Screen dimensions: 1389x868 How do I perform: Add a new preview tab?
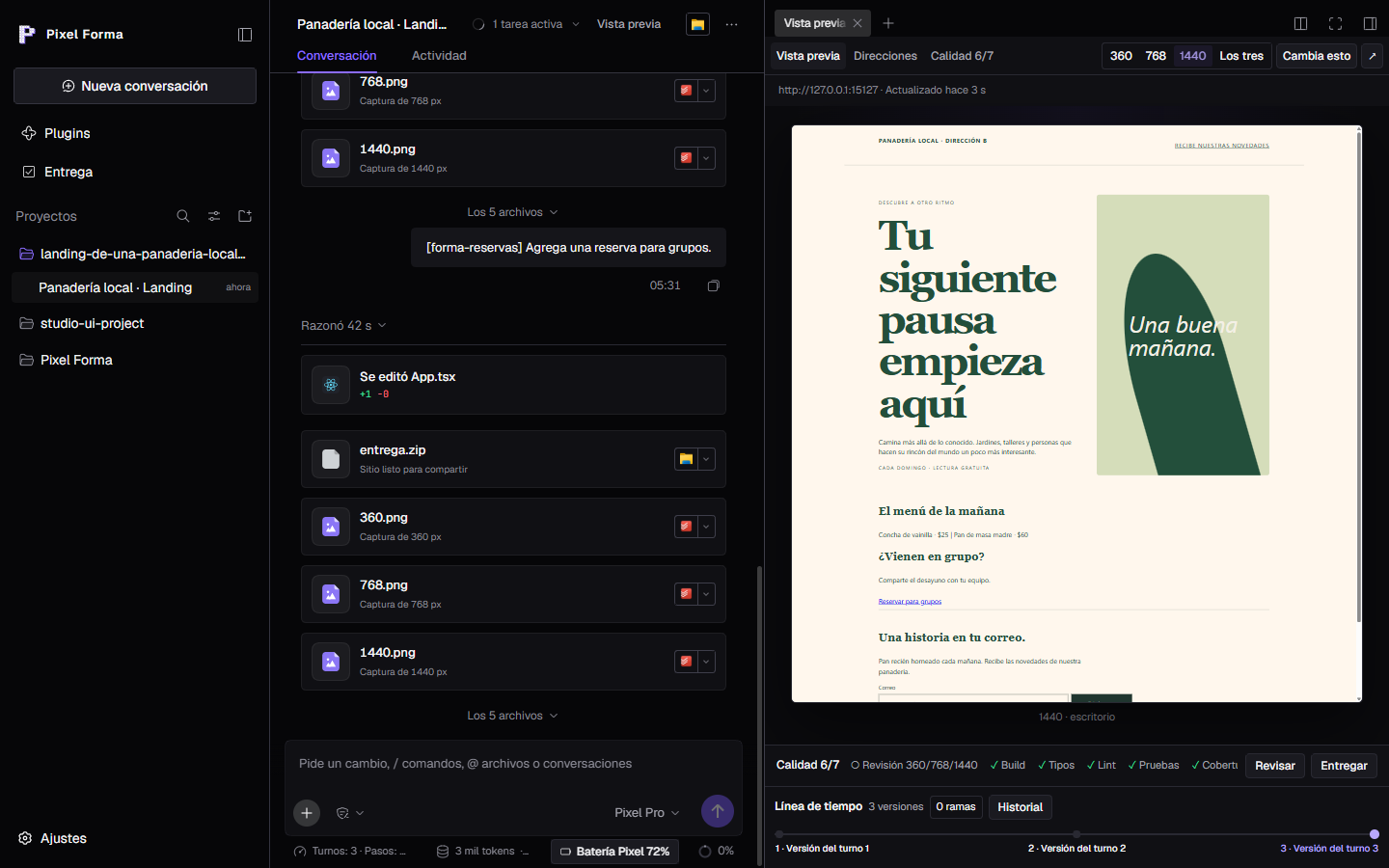click(x=888, y=23)
